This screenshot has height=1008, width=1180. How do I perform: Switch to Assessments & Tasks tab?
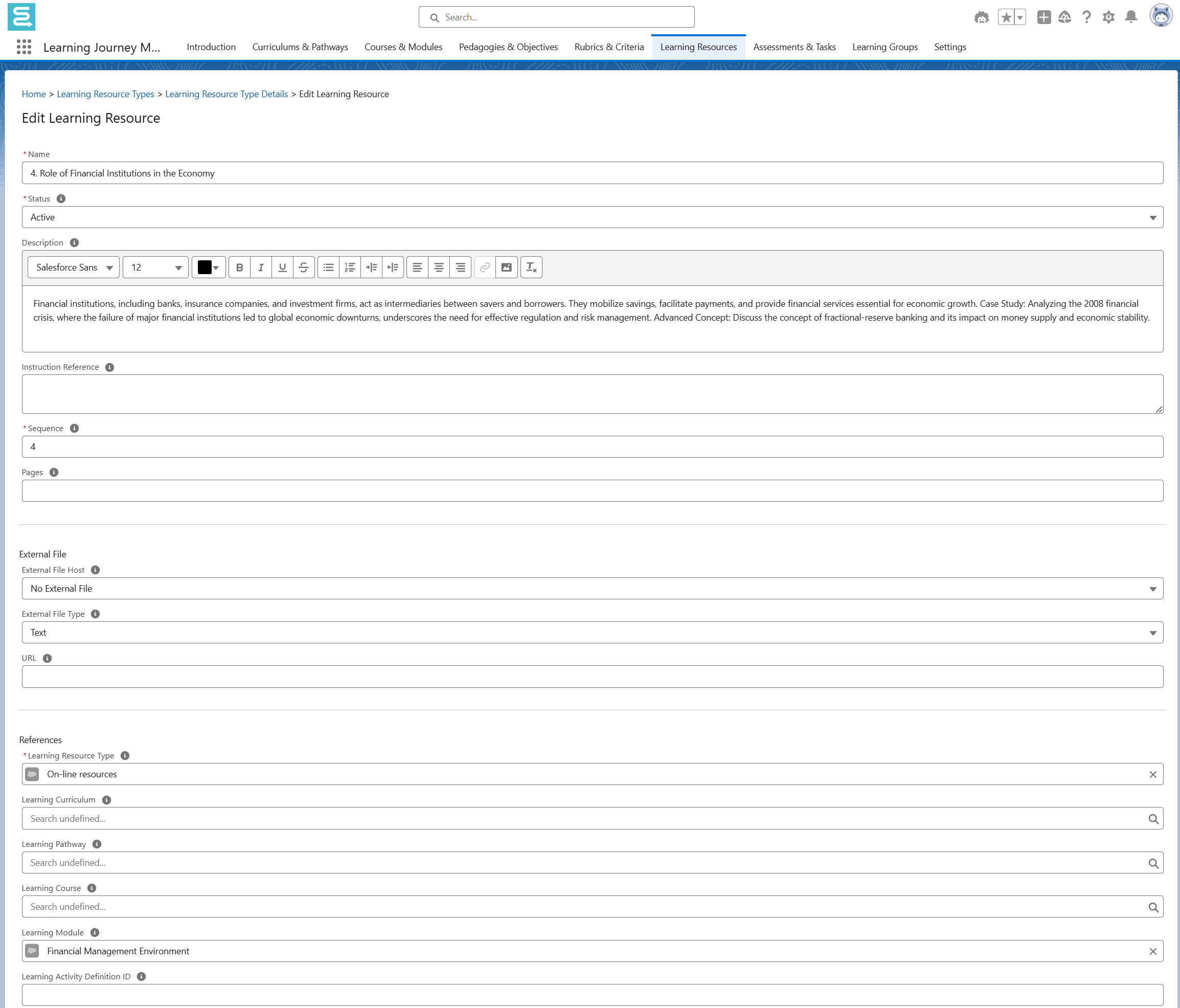tap(794, 47)
